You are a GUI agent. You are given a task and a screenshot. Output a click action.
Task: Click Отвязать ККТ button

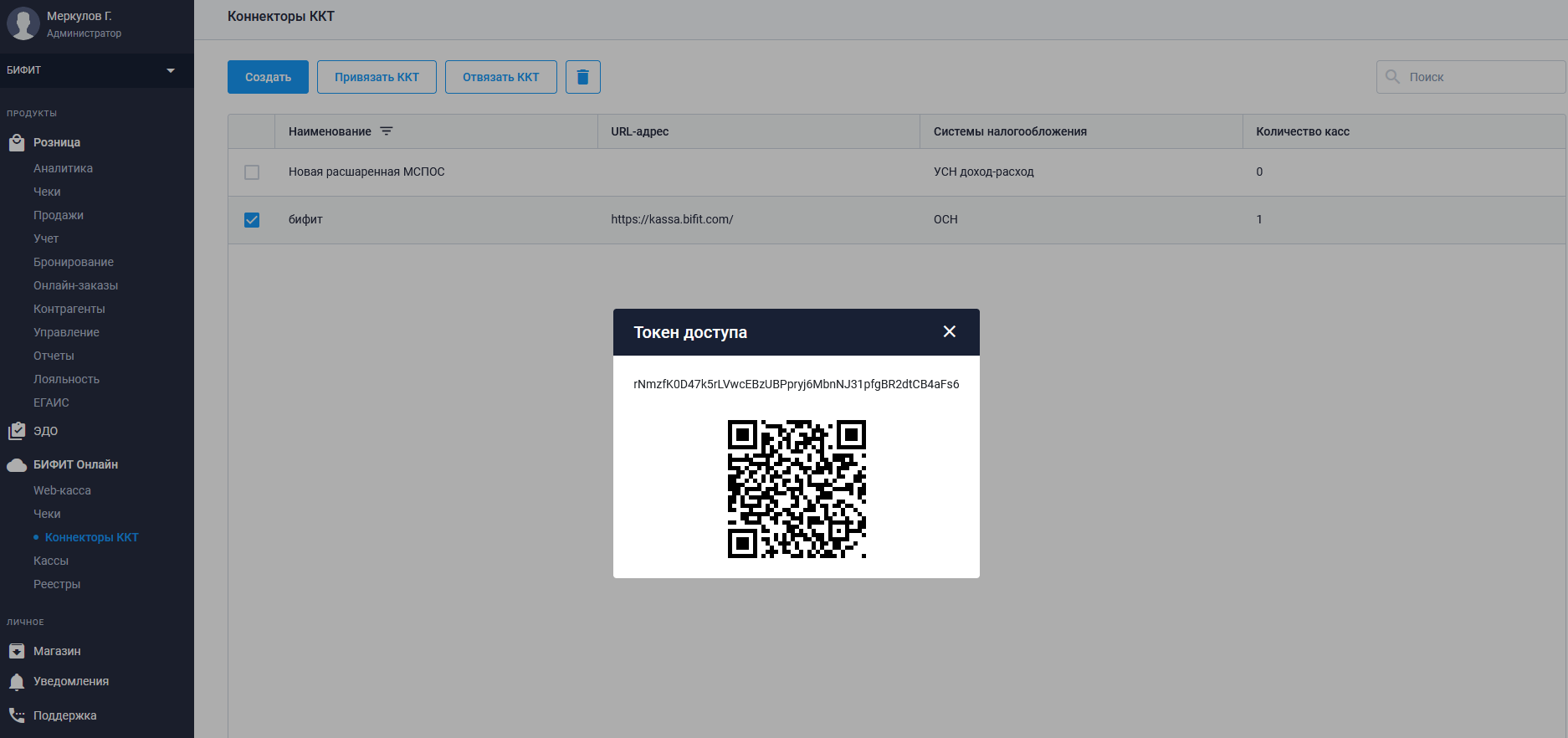click(501, 77)
